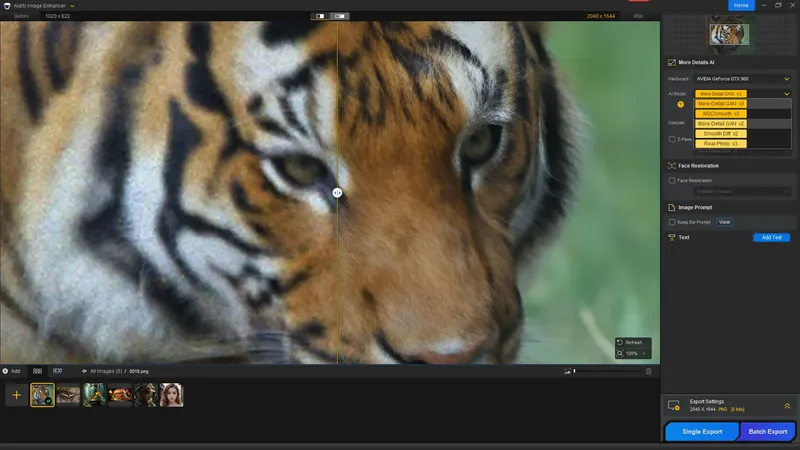The height and width of the screenshot is (450, 800).
Task: Click the 0018.png file name text
Action: [139, 371]
